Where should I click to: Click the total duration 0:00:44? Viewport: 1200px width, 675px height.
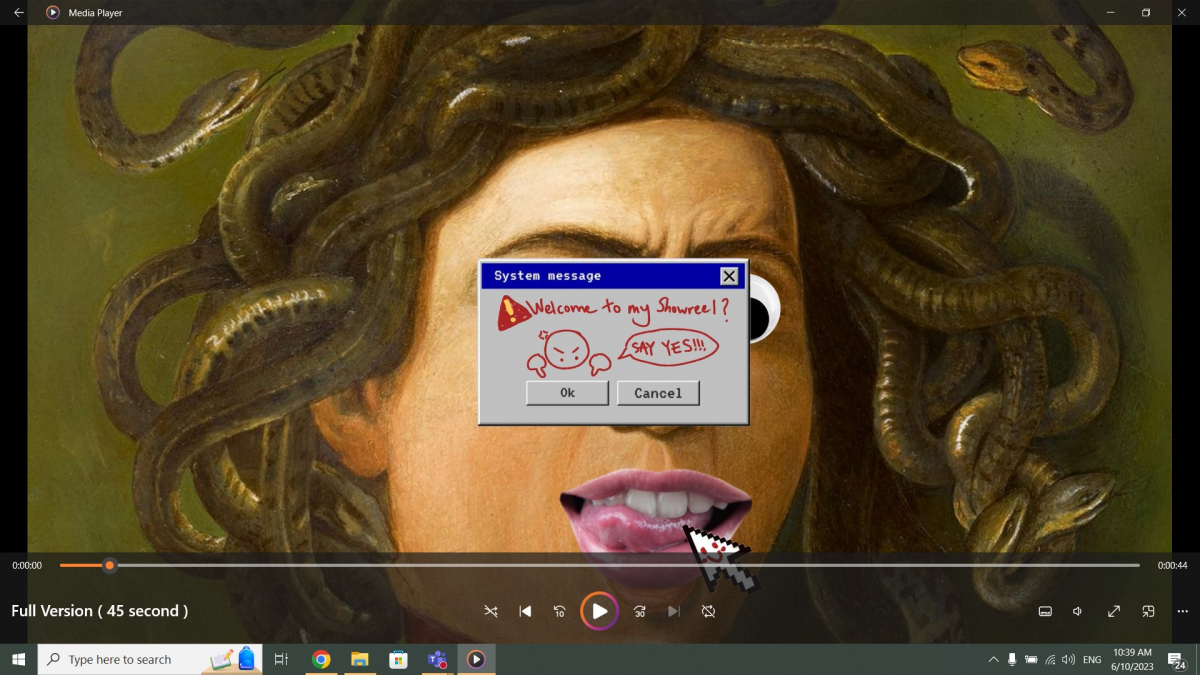pyautogui.click(x=1172, y=566)
